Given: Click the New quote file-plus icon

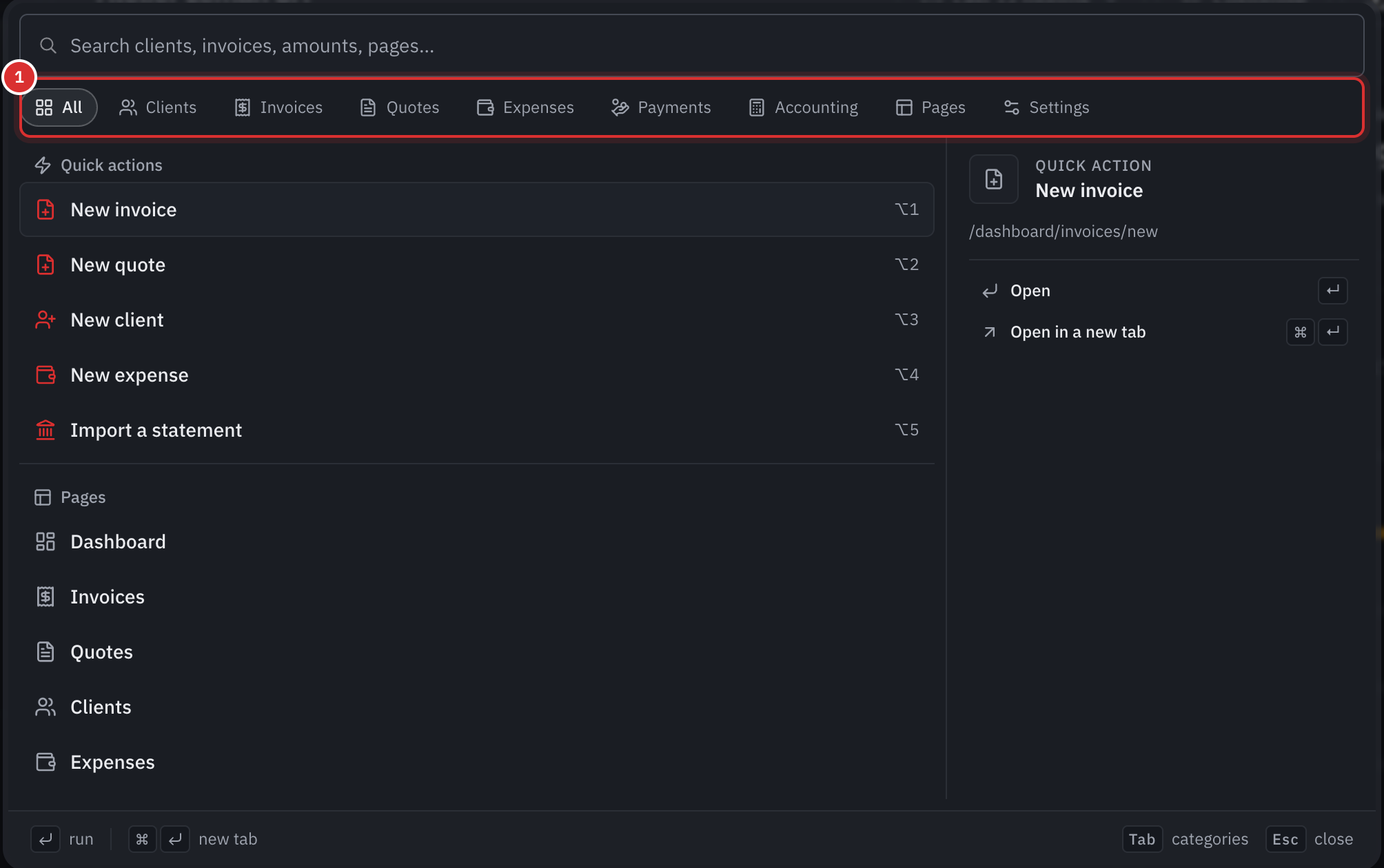Looking at the screenshot, I should [45, 265].
